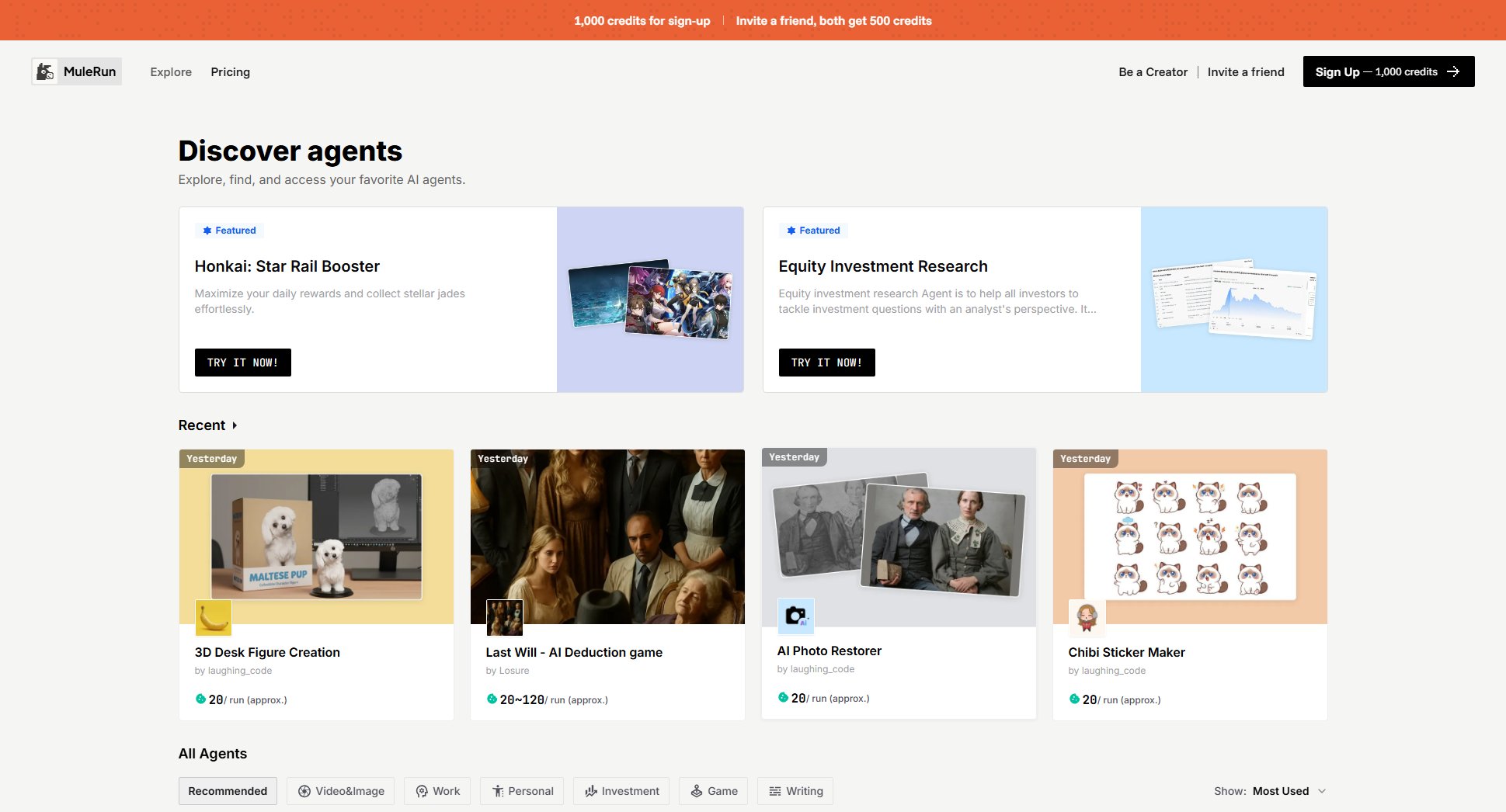Click the Most Used dropdown chevron
Image resolution: width=1506 pixels, height=812 pixels.
click(x=1322, y=791)
